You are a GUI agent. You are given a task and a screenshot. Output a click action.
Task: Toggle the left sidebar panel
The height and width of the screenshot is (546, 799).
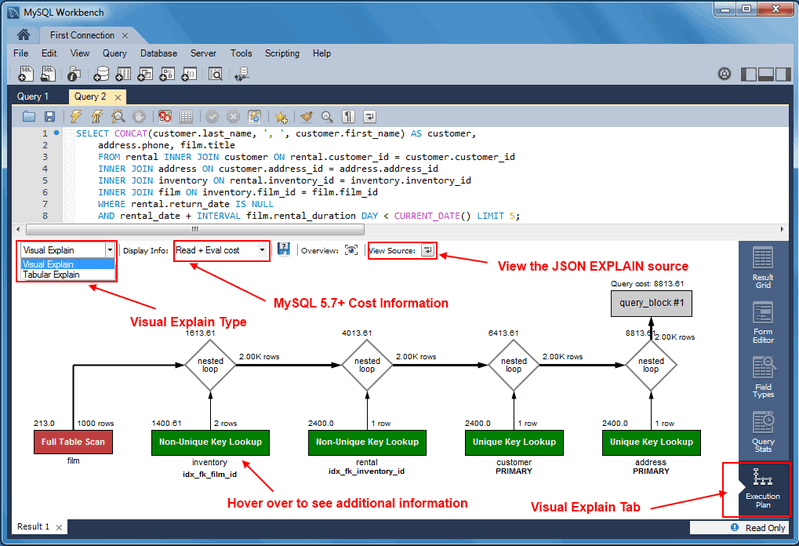click(748, 74)
